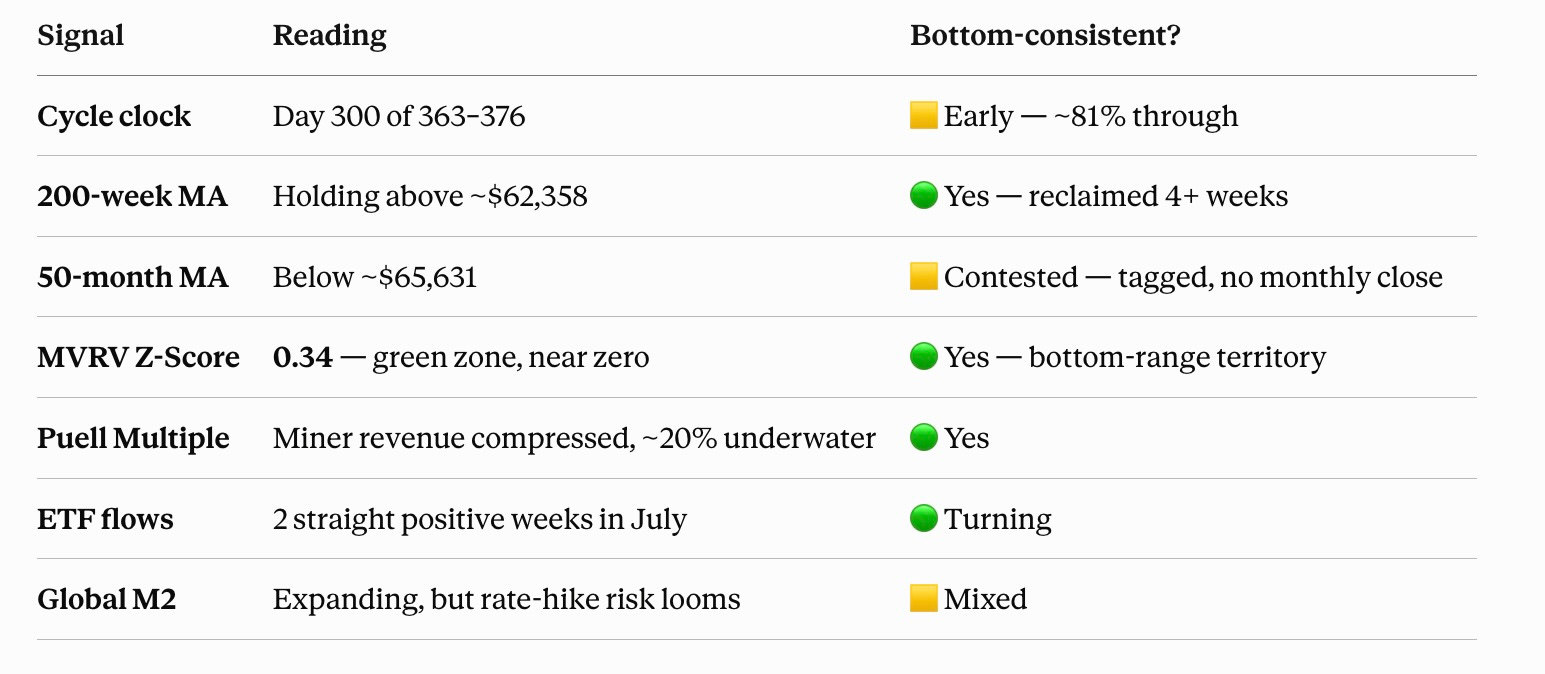The width and height of the screenshot is (1545, 674).
Task: Select the Cycle clock row label
Action: 114,117
